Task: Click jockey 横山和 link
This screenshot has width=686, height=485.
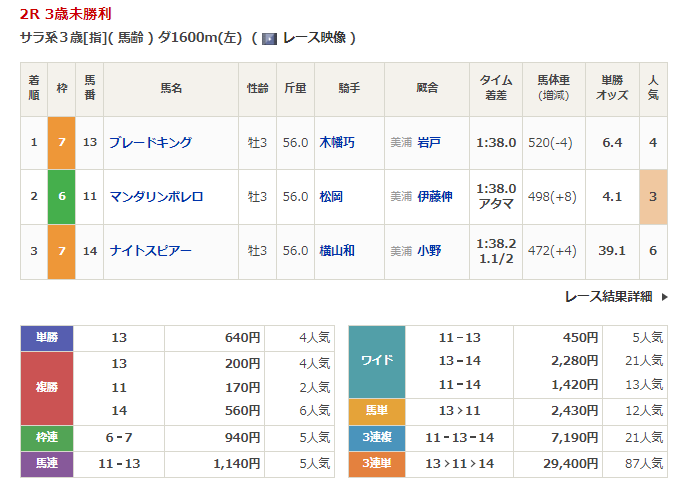Action: point(338,251)
